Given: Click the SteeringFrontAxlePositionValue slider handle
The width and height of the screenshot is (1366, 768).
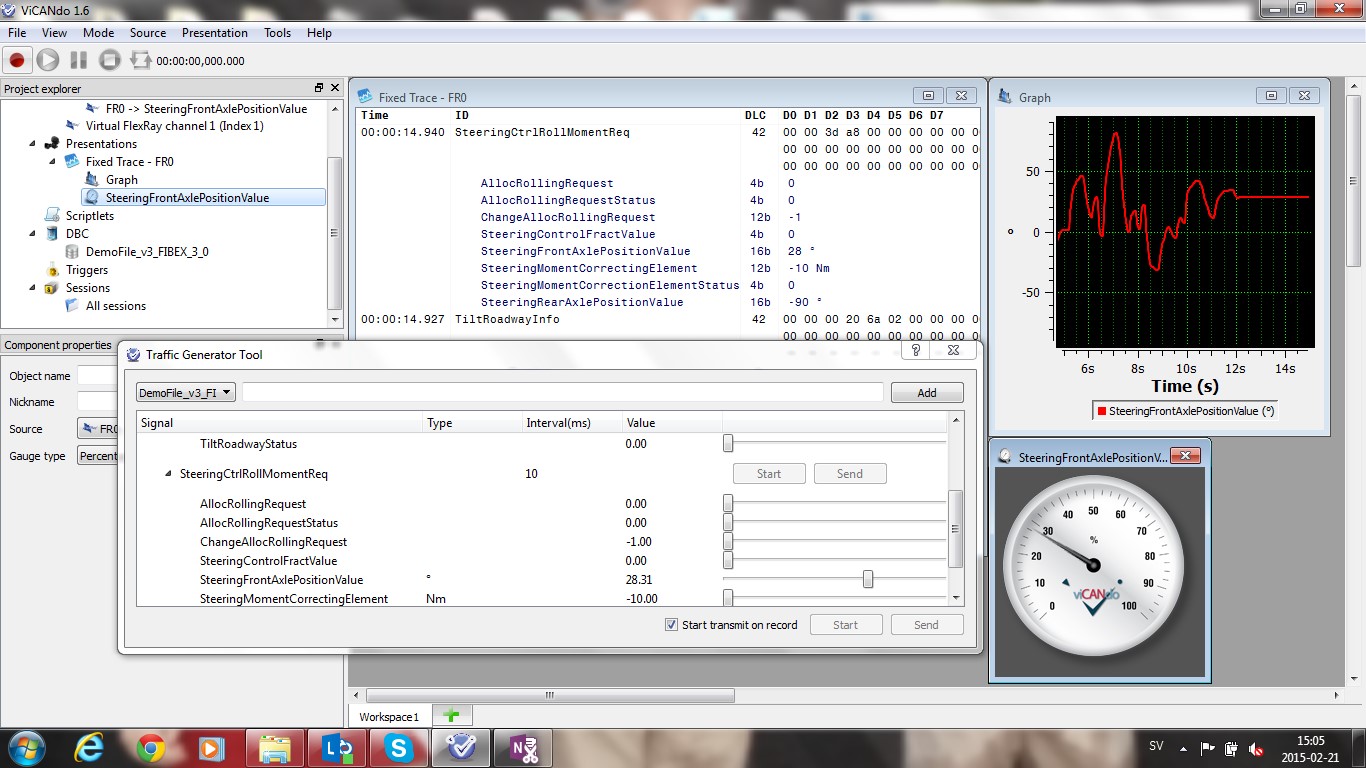Looking at the screenshot, I should click(868, 579).
